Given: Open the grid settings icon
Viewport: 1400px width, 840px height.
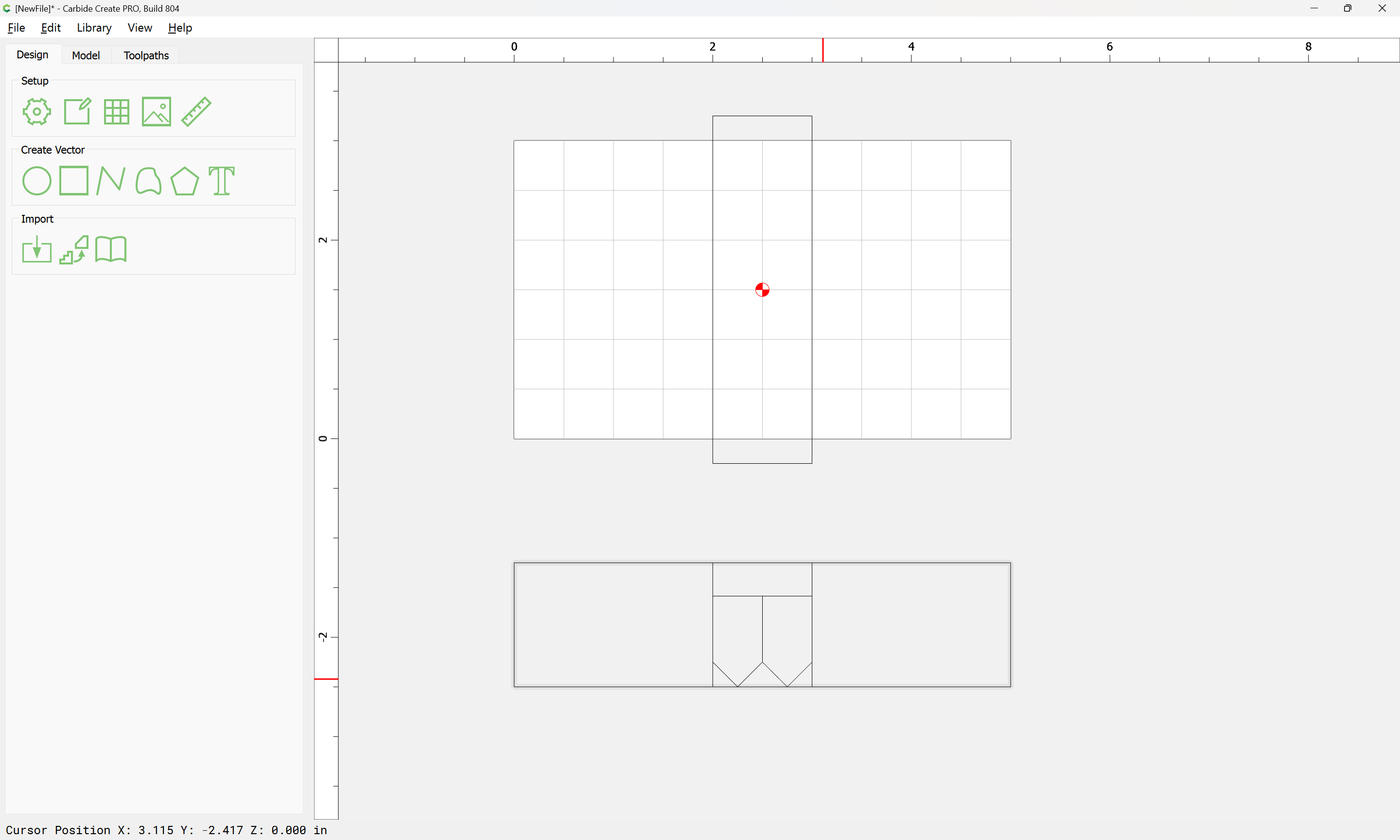Looking at the screenshot, I should (x=117, y=111).
